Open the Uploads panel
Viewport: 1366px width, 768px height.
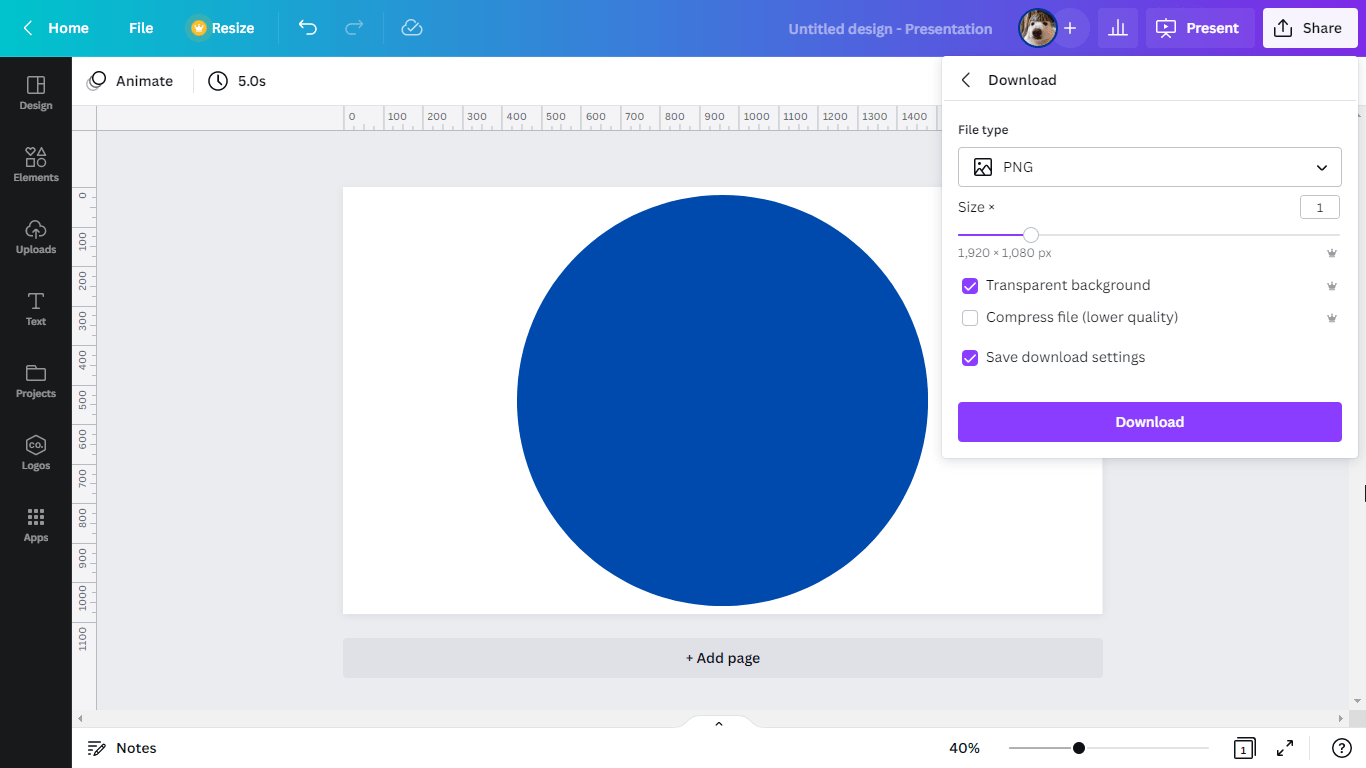(x=35, y=235)
